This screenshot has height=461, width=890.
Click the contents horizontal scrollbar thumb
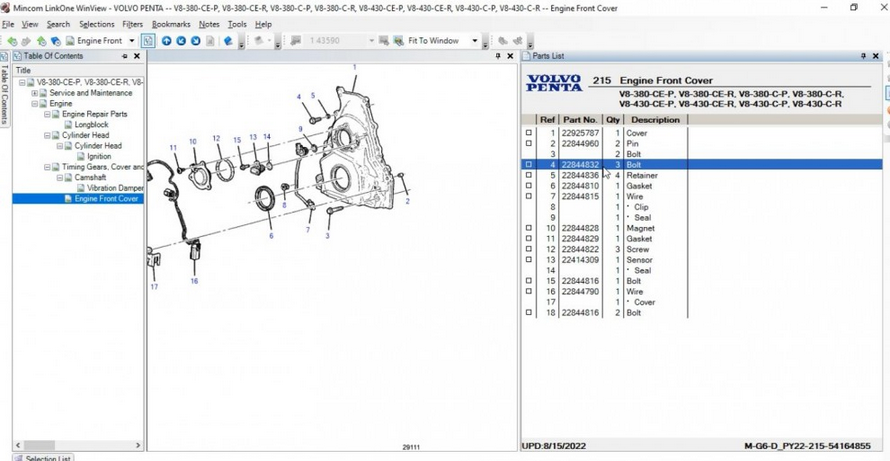point(39,446)
